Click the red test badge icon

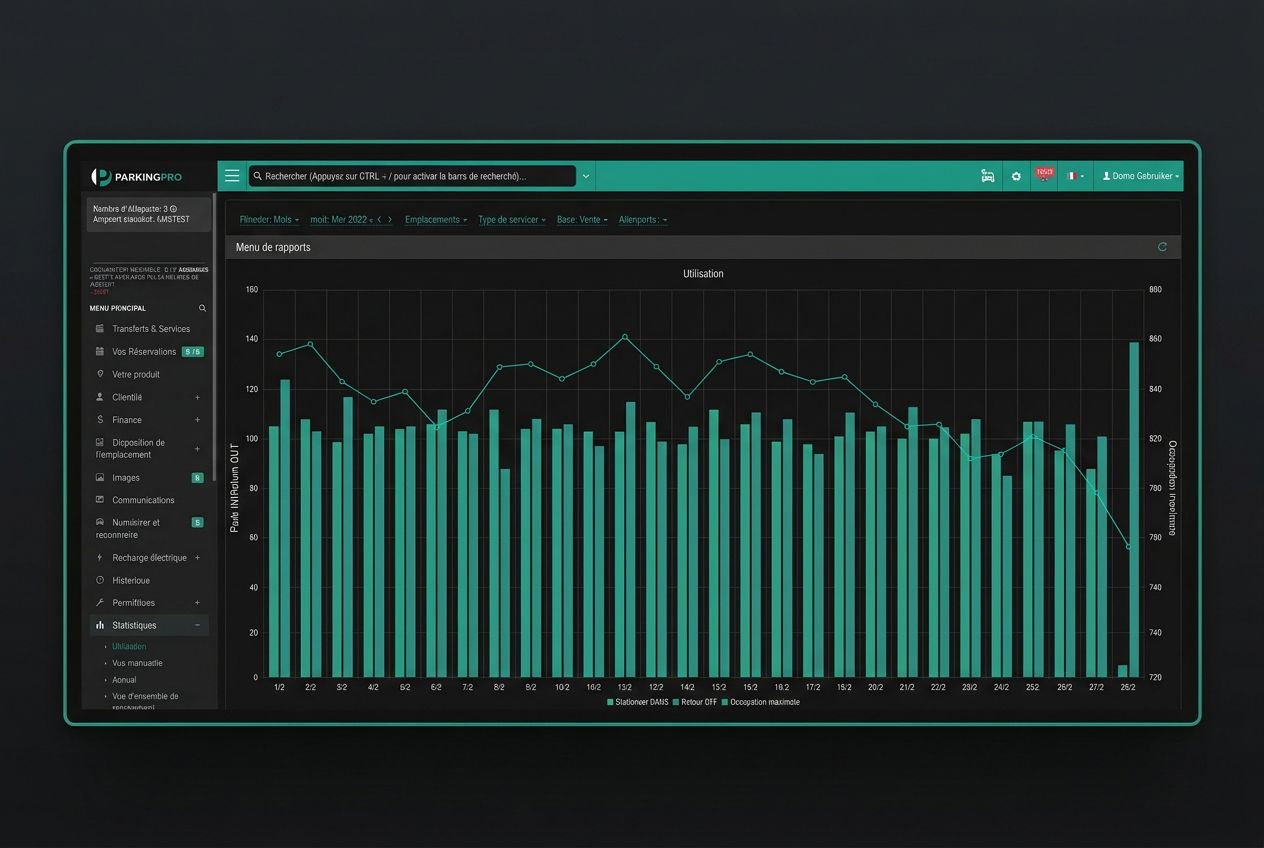(x=1045, y=175)
